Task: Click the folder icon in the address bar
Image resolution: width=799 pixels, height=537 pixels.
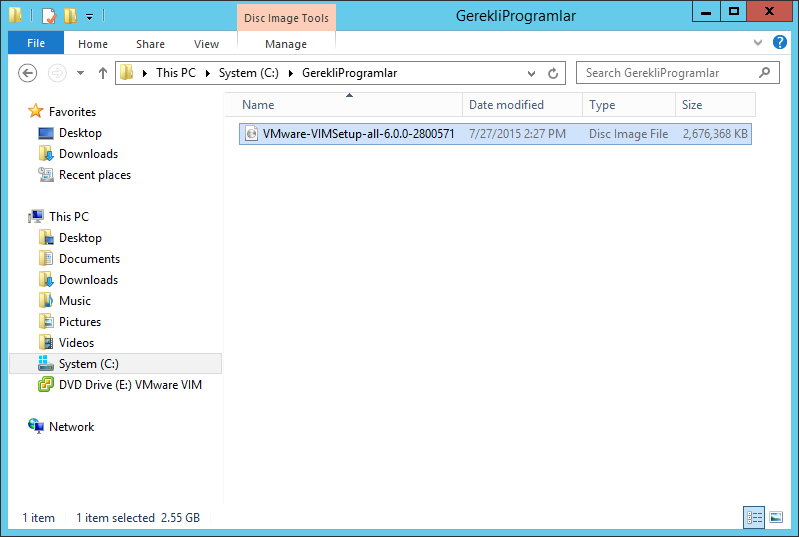Action: point(127,73)
